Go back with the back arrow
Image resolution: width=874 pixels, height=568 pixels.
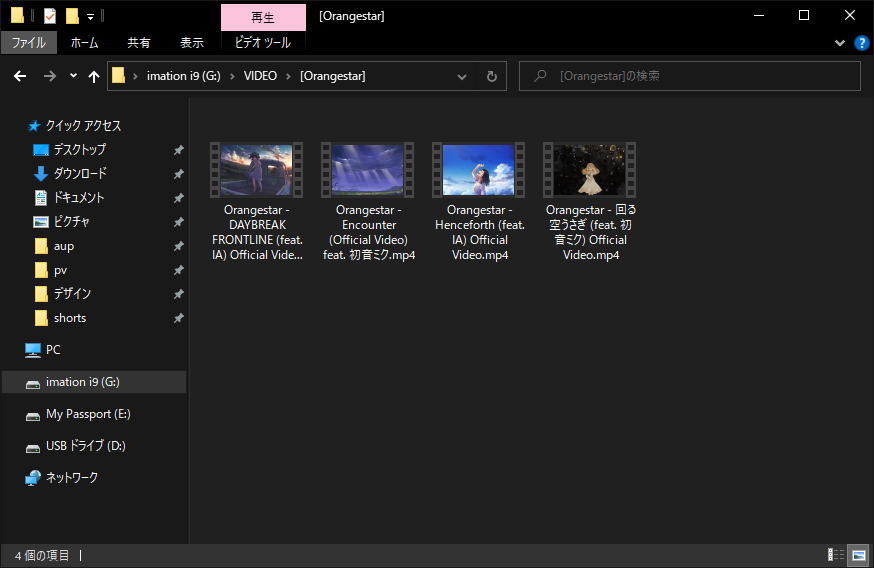20,76
